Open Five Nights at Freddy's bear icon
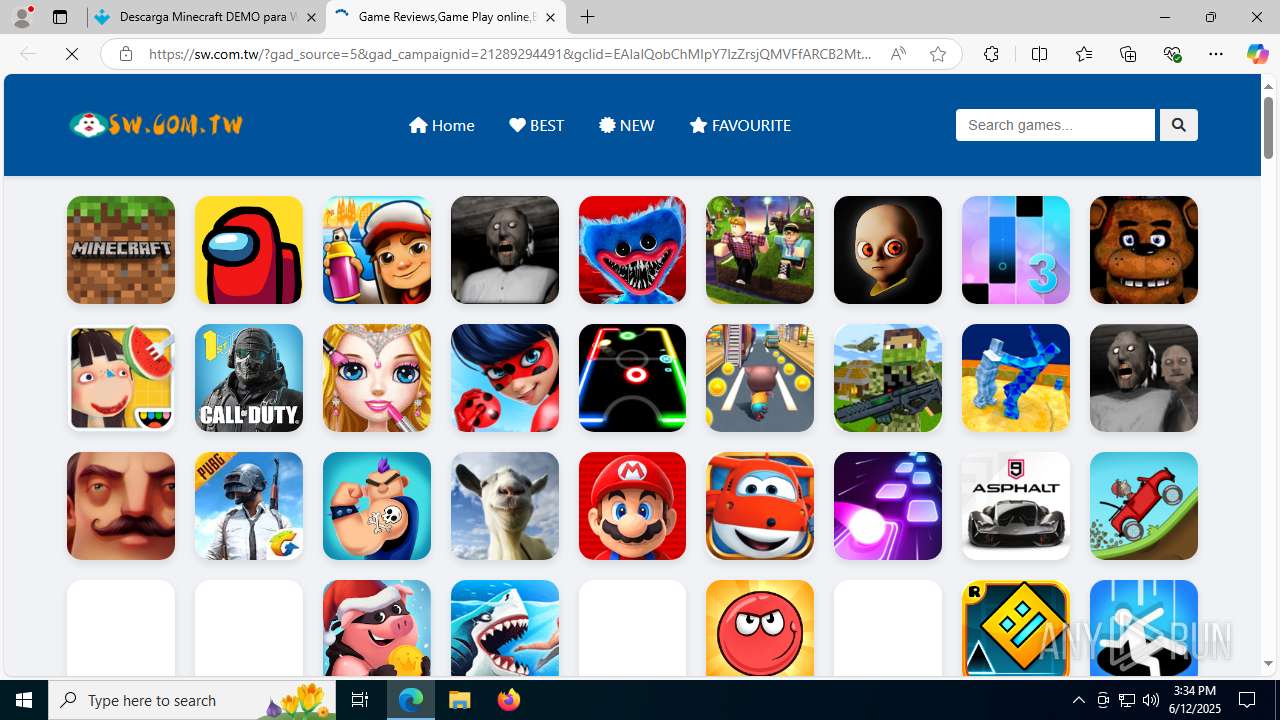 pos(1144,250)
